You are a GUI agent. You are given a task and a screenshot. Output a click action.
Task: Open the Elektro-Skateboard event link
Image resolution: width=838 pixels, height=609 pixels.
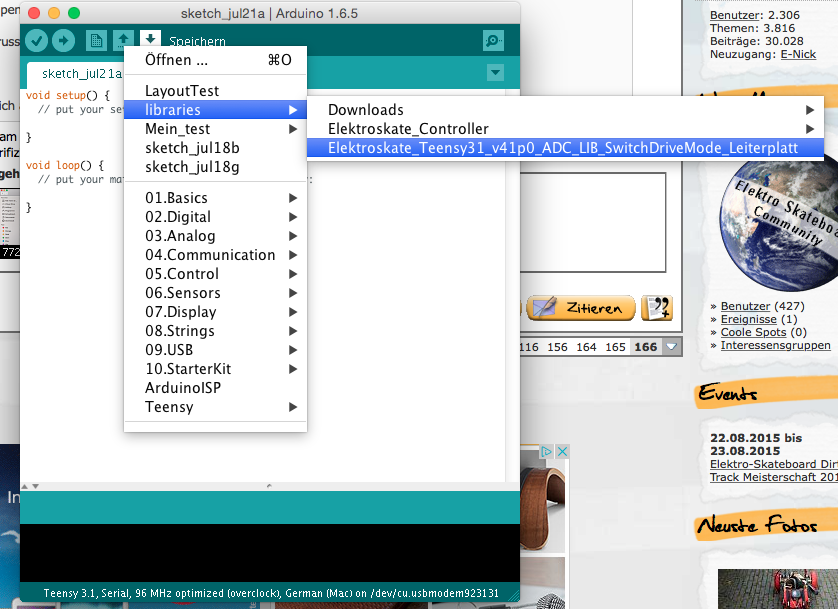tap(774, 471)
